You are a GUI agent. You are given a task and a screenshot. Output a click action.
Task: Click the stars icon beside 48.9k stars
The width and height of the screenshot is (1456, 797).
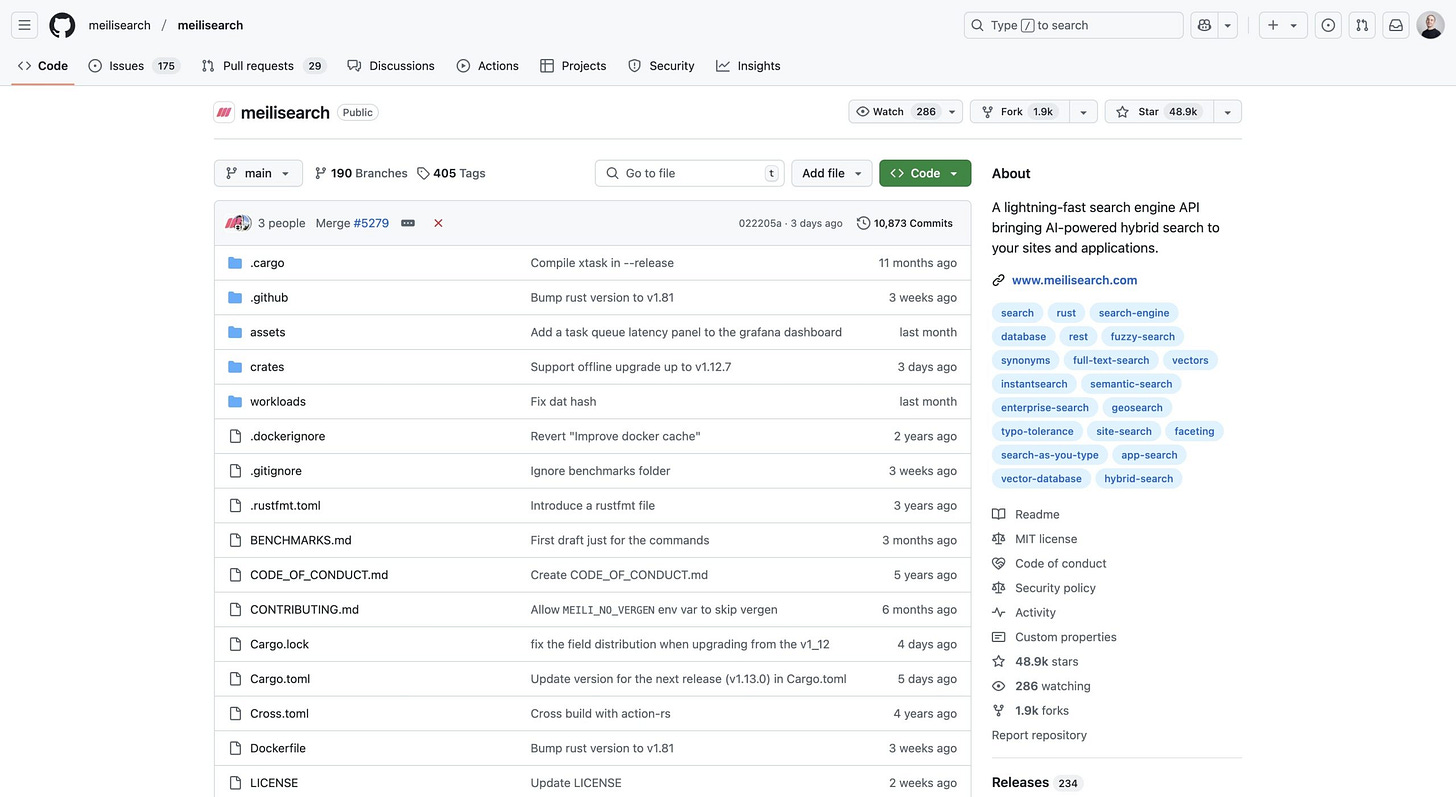(998, 661)
